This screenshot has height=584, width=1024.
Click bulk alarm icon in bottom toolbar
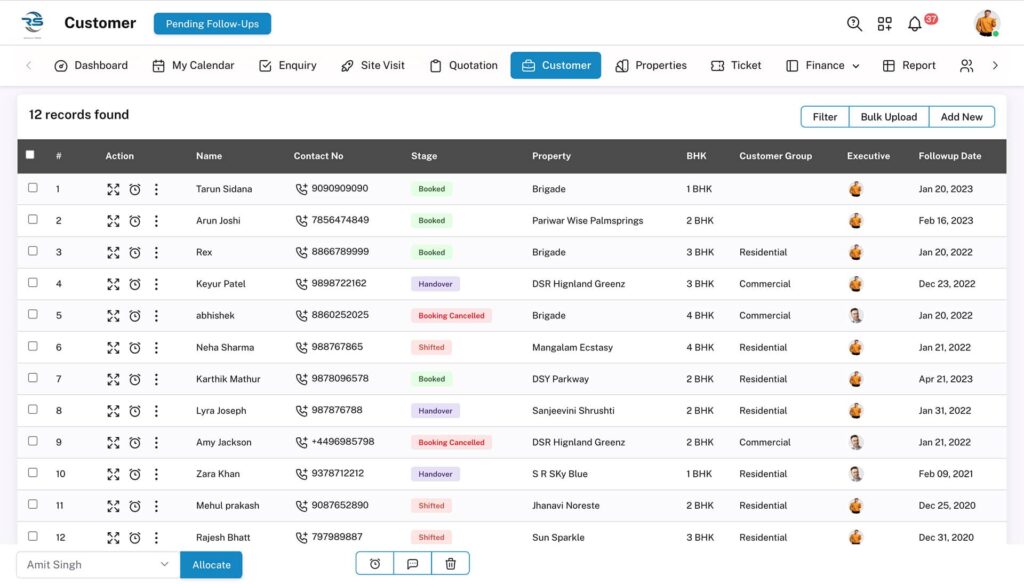tap(375, 563)
